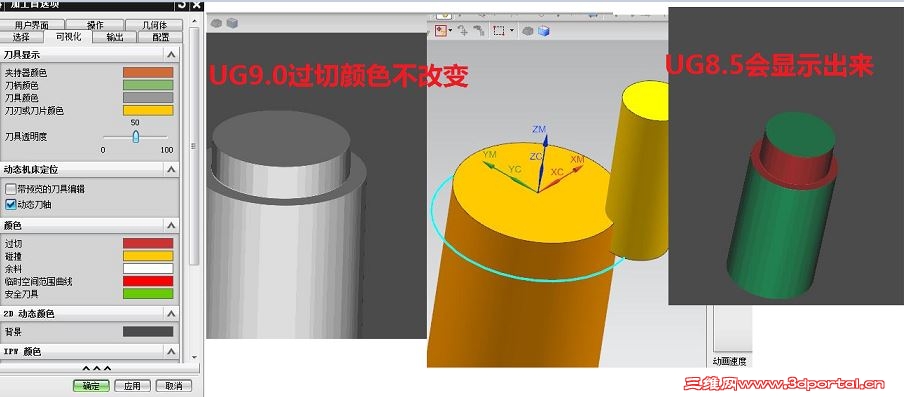Click the gray flat body icon above left viewport

(216, 24)
